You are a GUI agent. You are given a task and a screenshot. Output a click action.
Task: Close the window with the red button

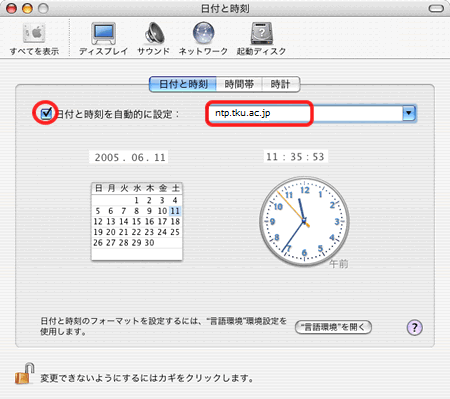pos(12,8)
